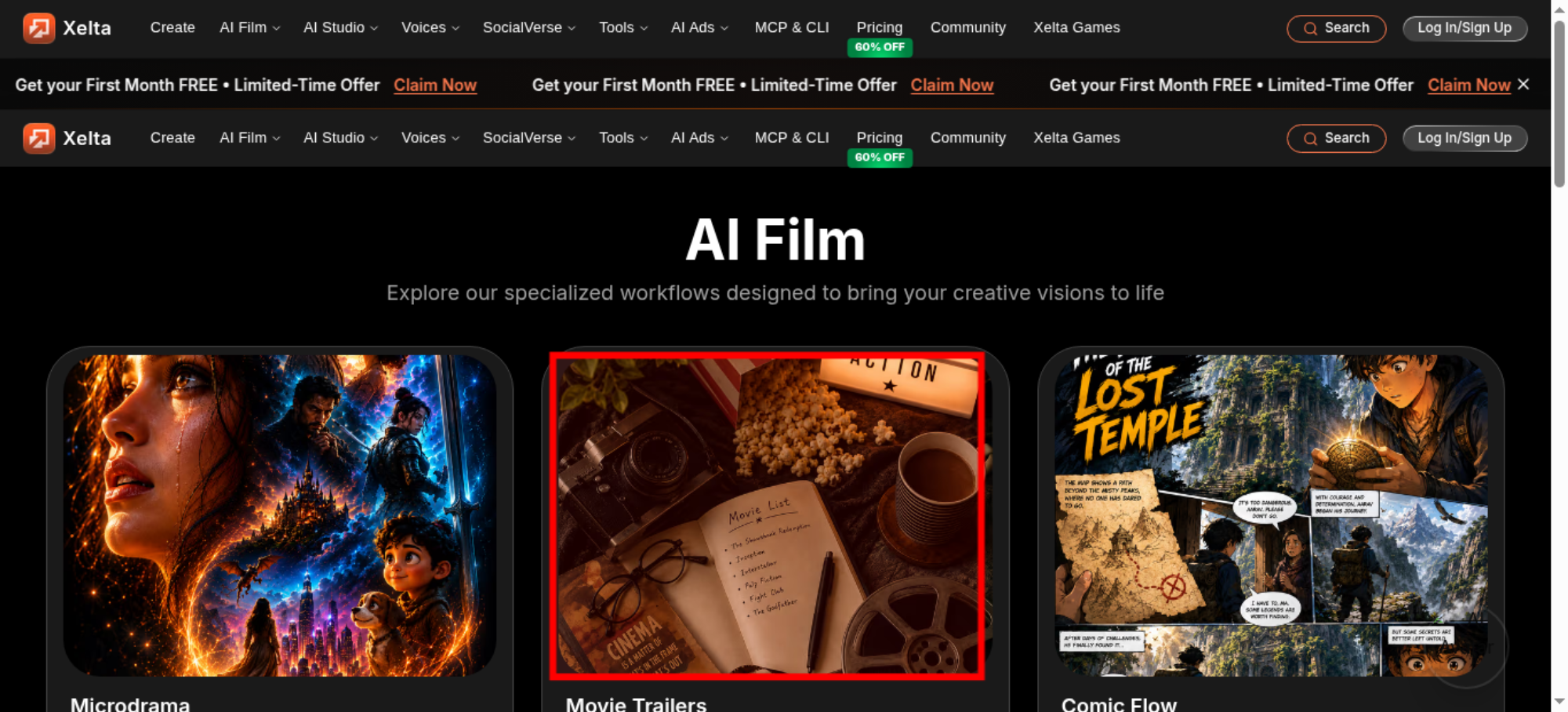
Task: Click the Xelta logo in the lower navigation bar
Action: tap(67, 138)
